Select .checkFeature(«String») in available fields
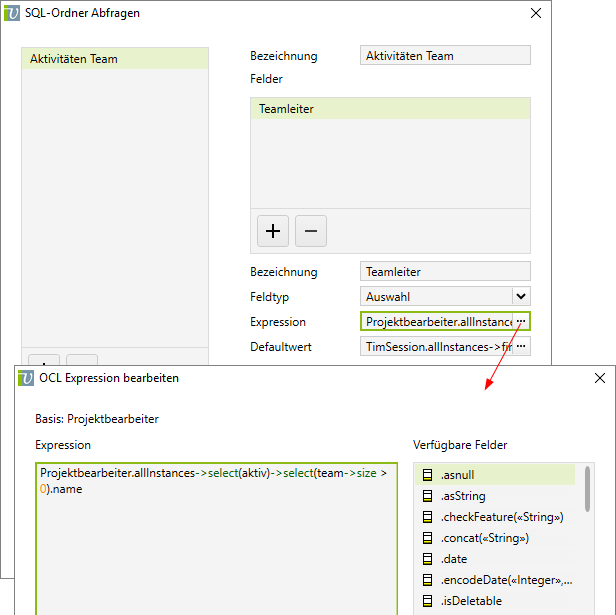 500,517
